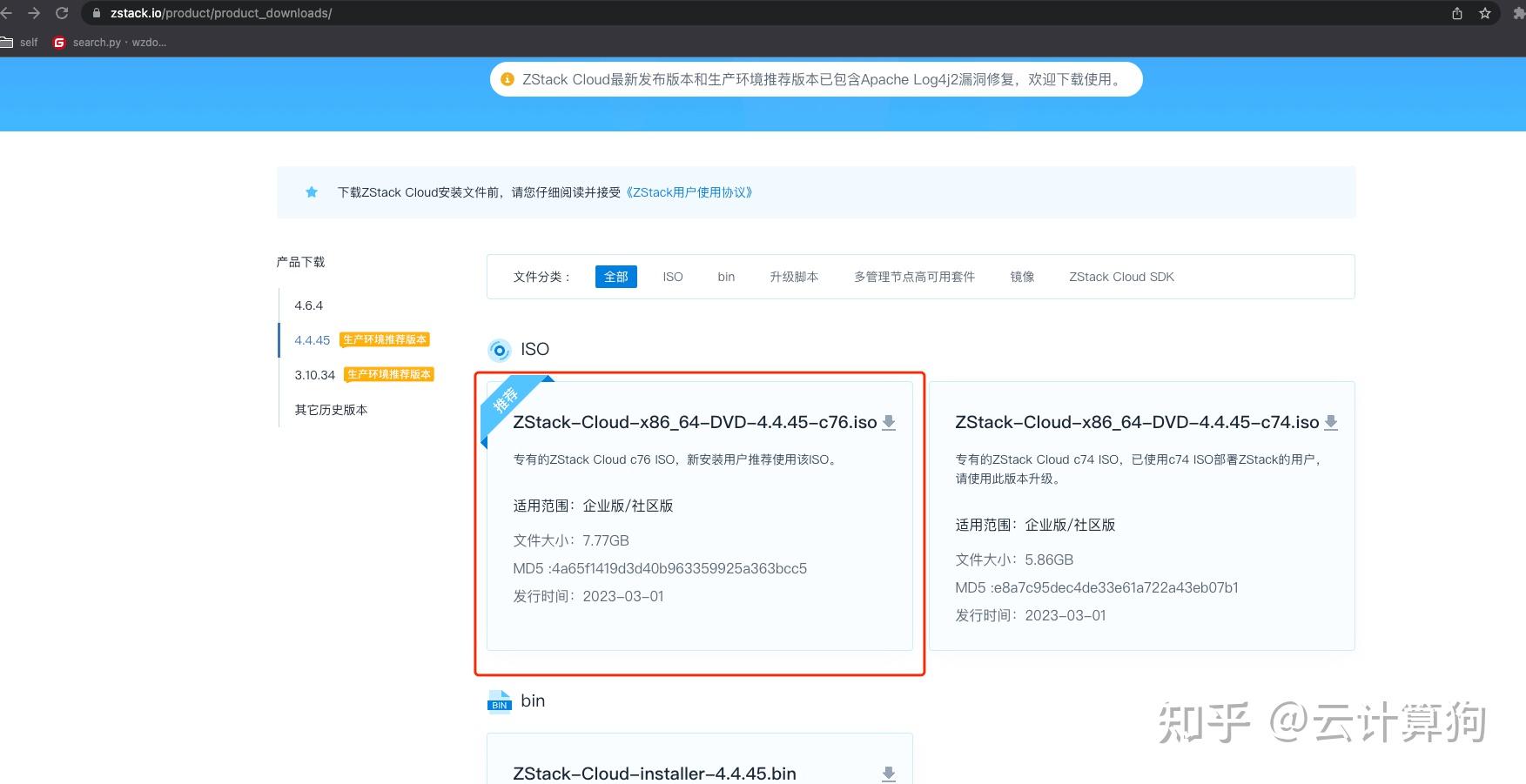Viewport: 1526px width, 784px height.
Task: Select the bin file category filter
Action: 726,277
